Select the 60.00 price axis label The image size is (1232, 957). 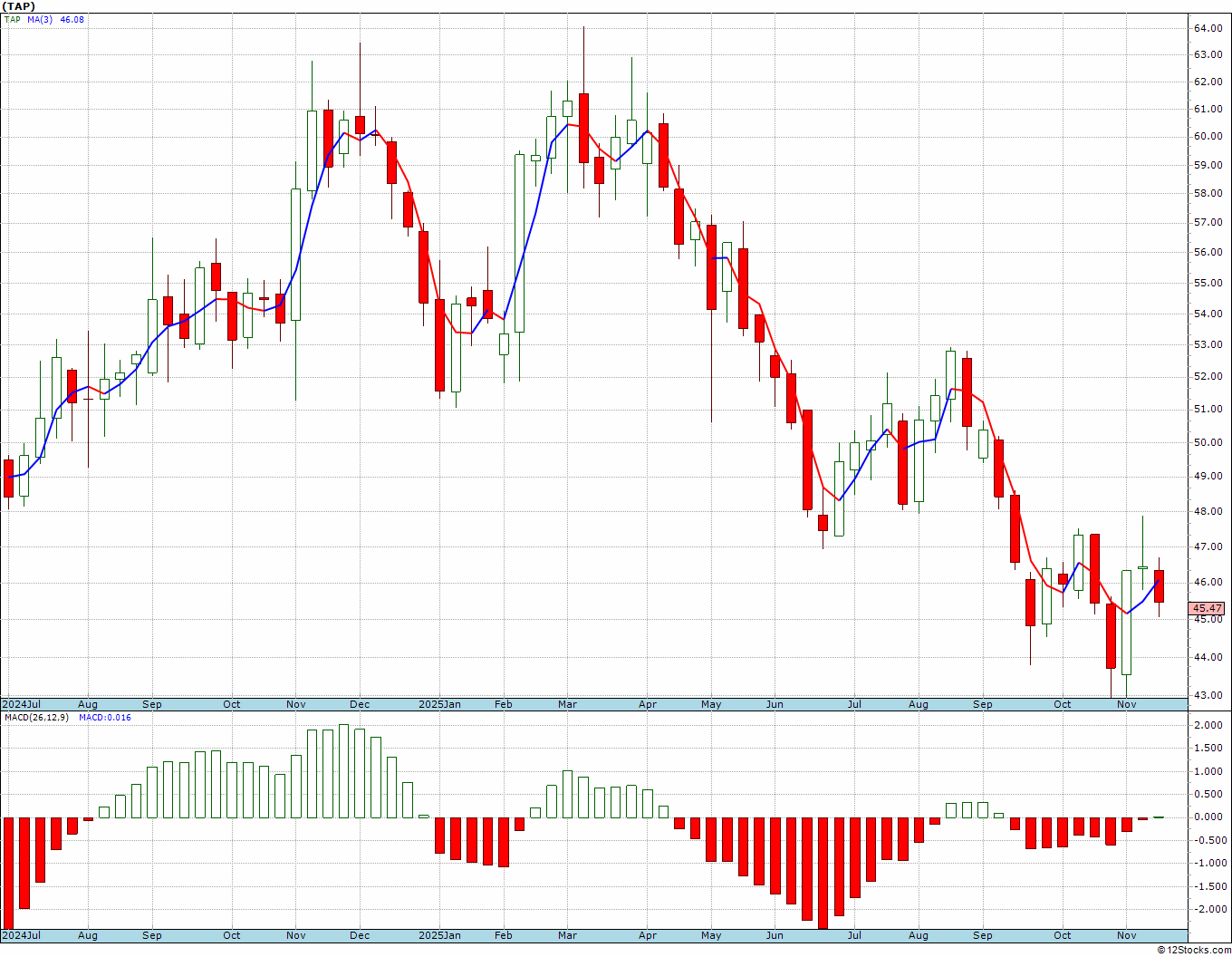tap(1208, 137)
